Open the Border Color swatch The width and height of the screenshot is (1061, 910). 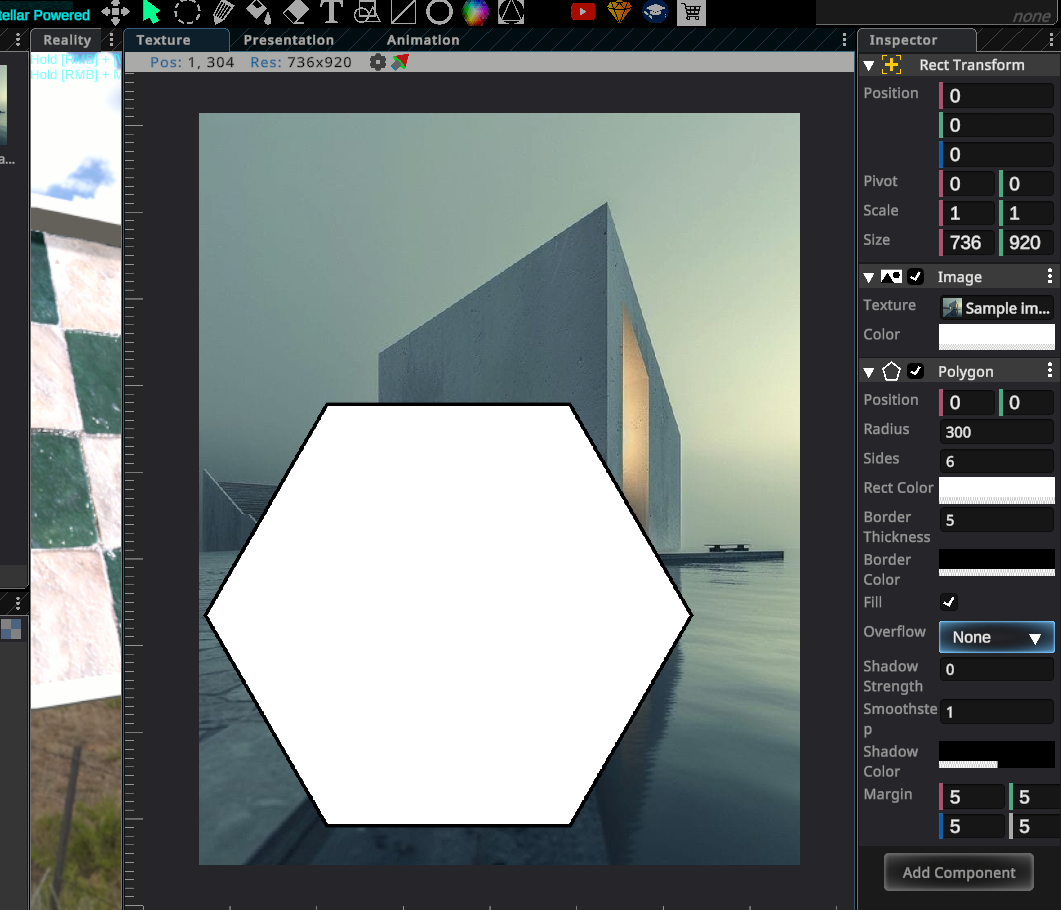pos(996,562)
